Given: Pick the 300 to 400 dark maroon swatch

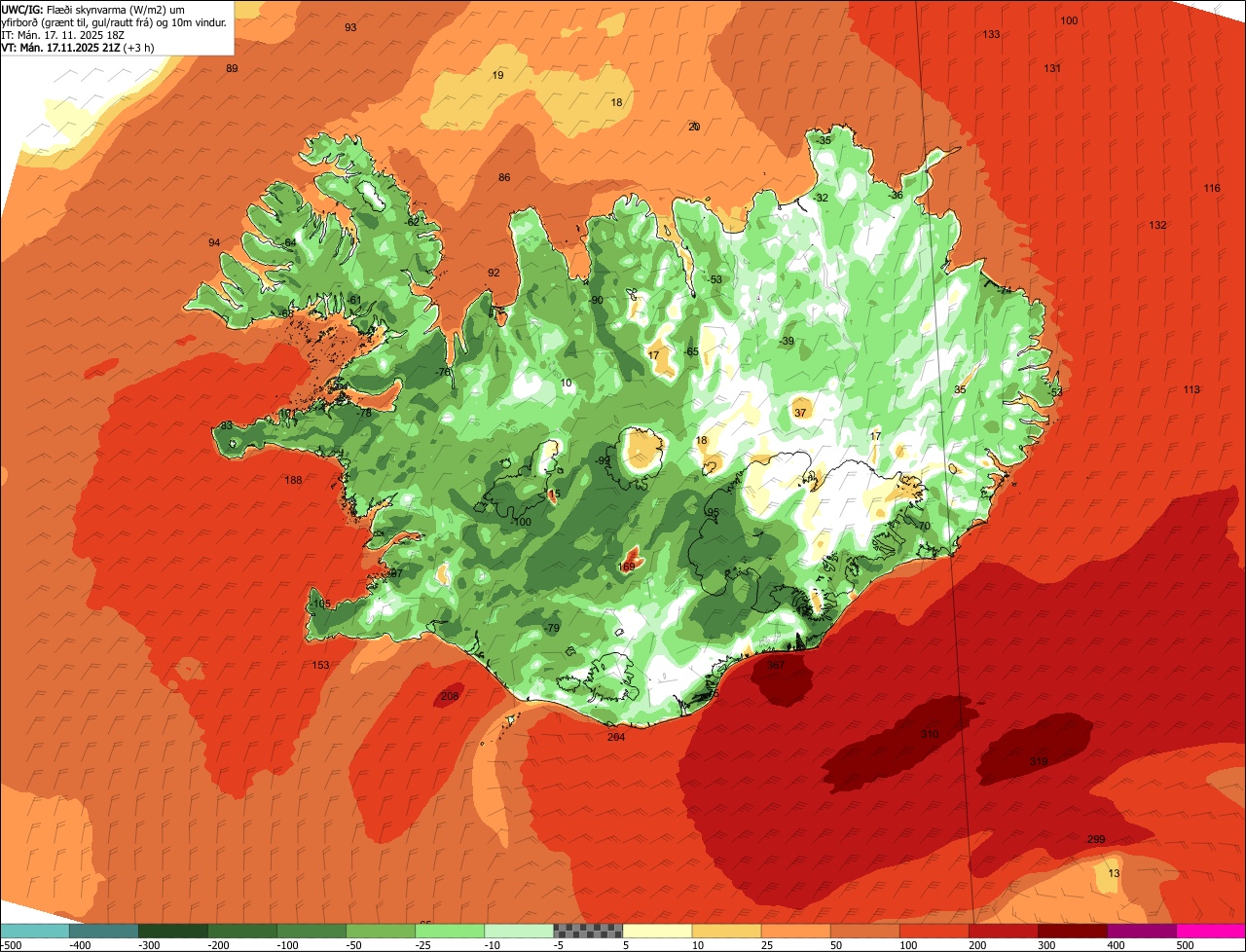Looking at the screenshot, I should [1072, 931].
